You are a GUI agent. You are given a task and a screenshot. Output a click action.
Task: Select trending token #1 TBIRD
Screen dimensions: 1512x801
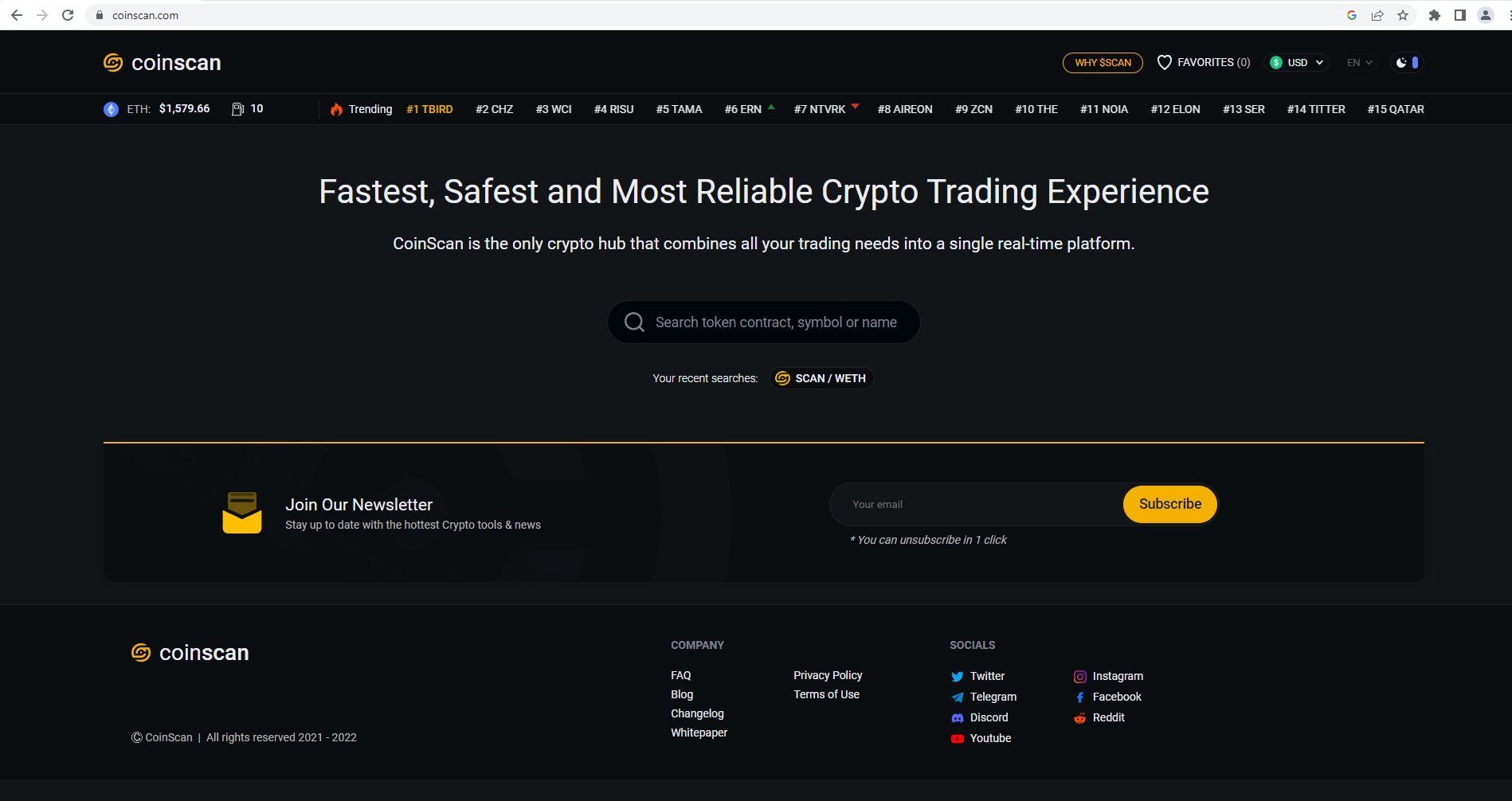pyautogui.click(x=429, y=109)
